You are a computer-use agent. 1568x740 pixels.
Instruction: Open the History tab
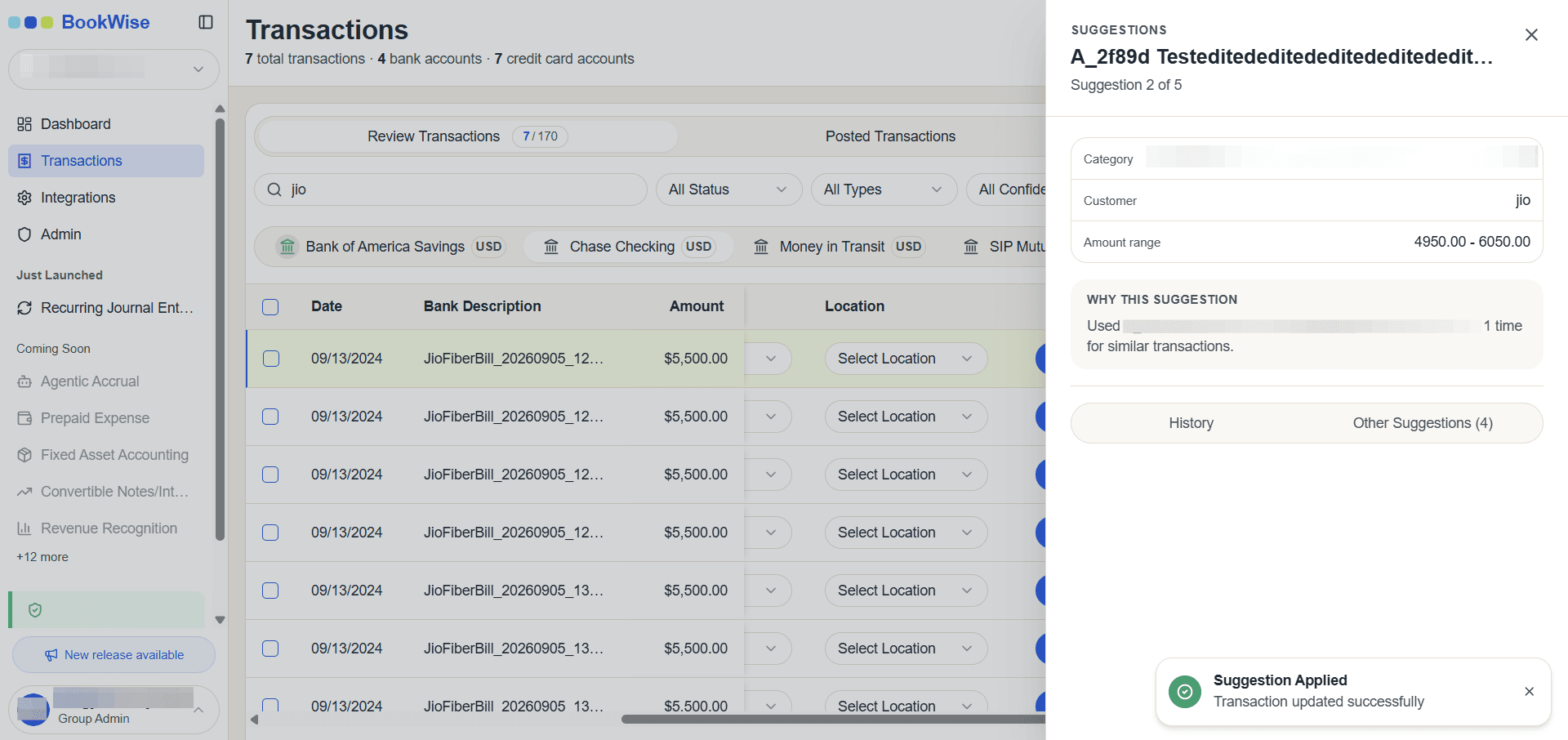1191,423
